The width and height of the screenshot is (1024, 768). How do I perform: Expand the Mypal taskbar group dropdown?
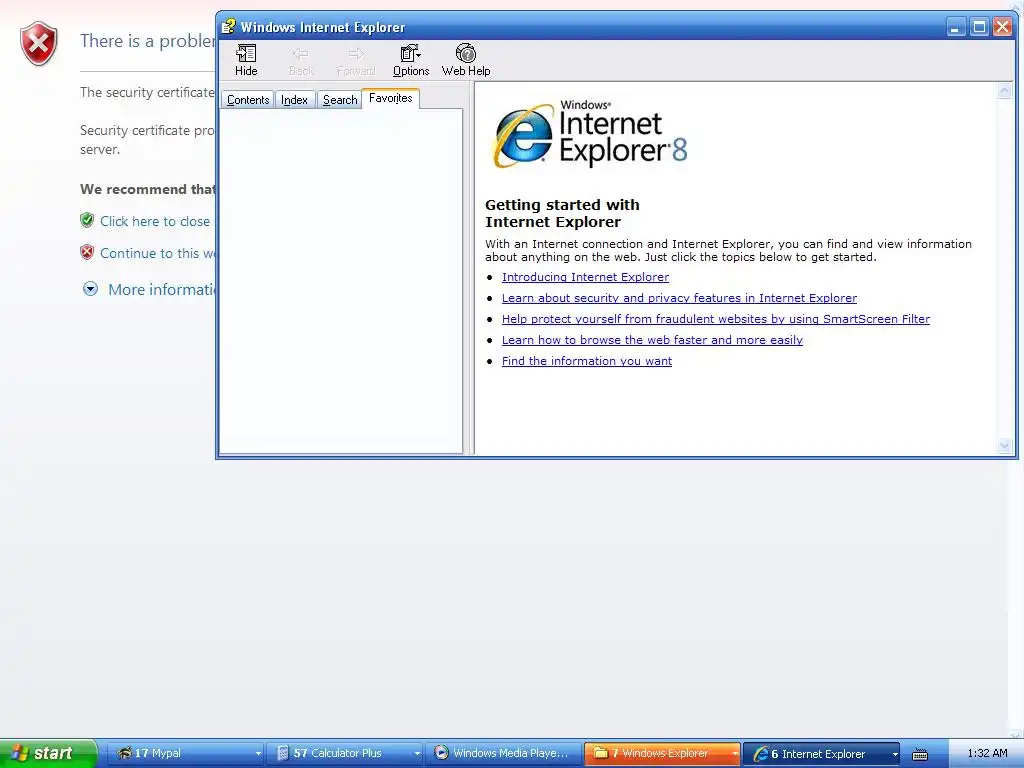point(258,754)
